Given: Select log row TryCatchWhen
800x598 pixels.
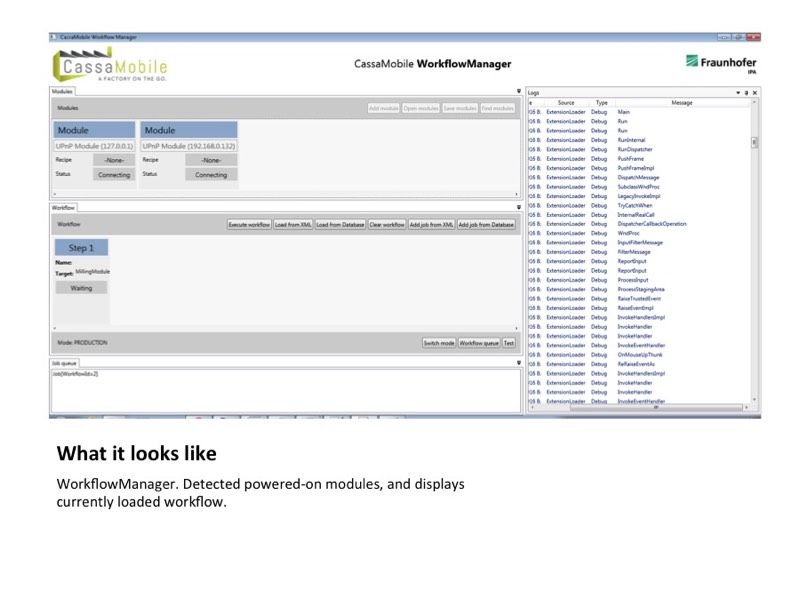Looking at the screenshot, I should (x=639, y=206).
